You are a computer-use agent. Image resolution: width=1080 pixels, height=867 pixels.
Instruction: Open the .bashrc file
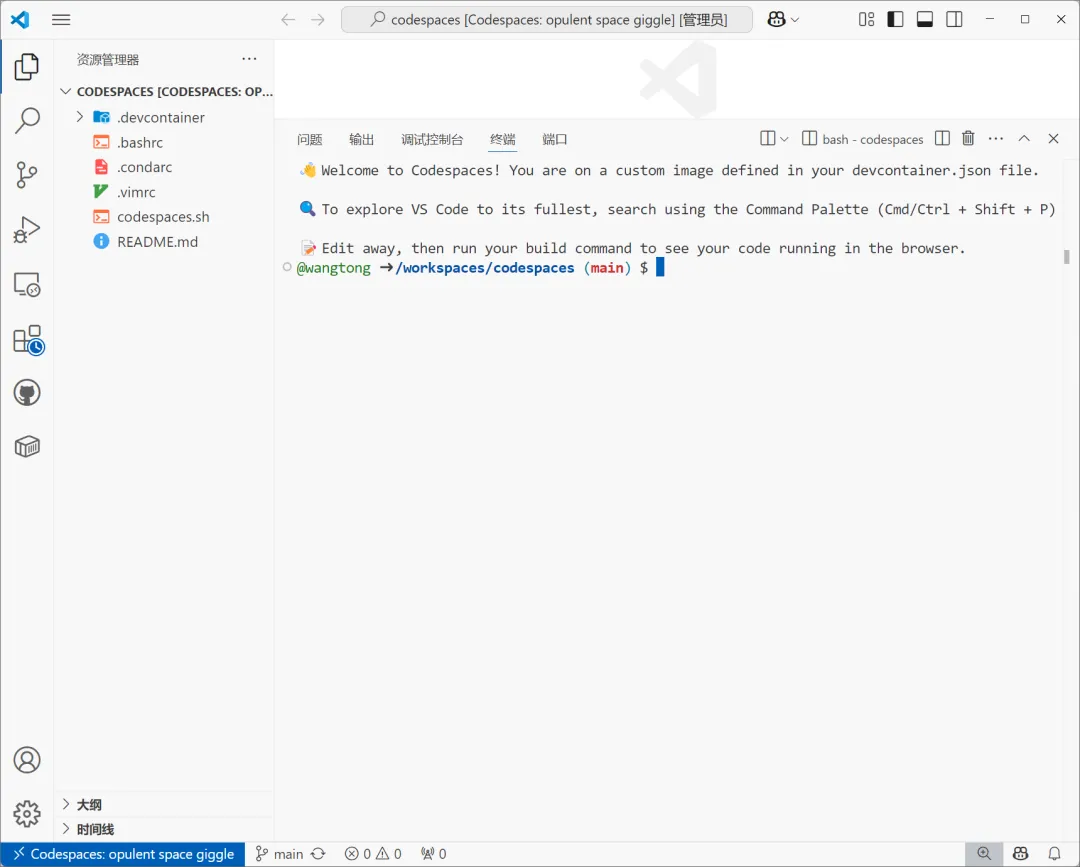164,143
